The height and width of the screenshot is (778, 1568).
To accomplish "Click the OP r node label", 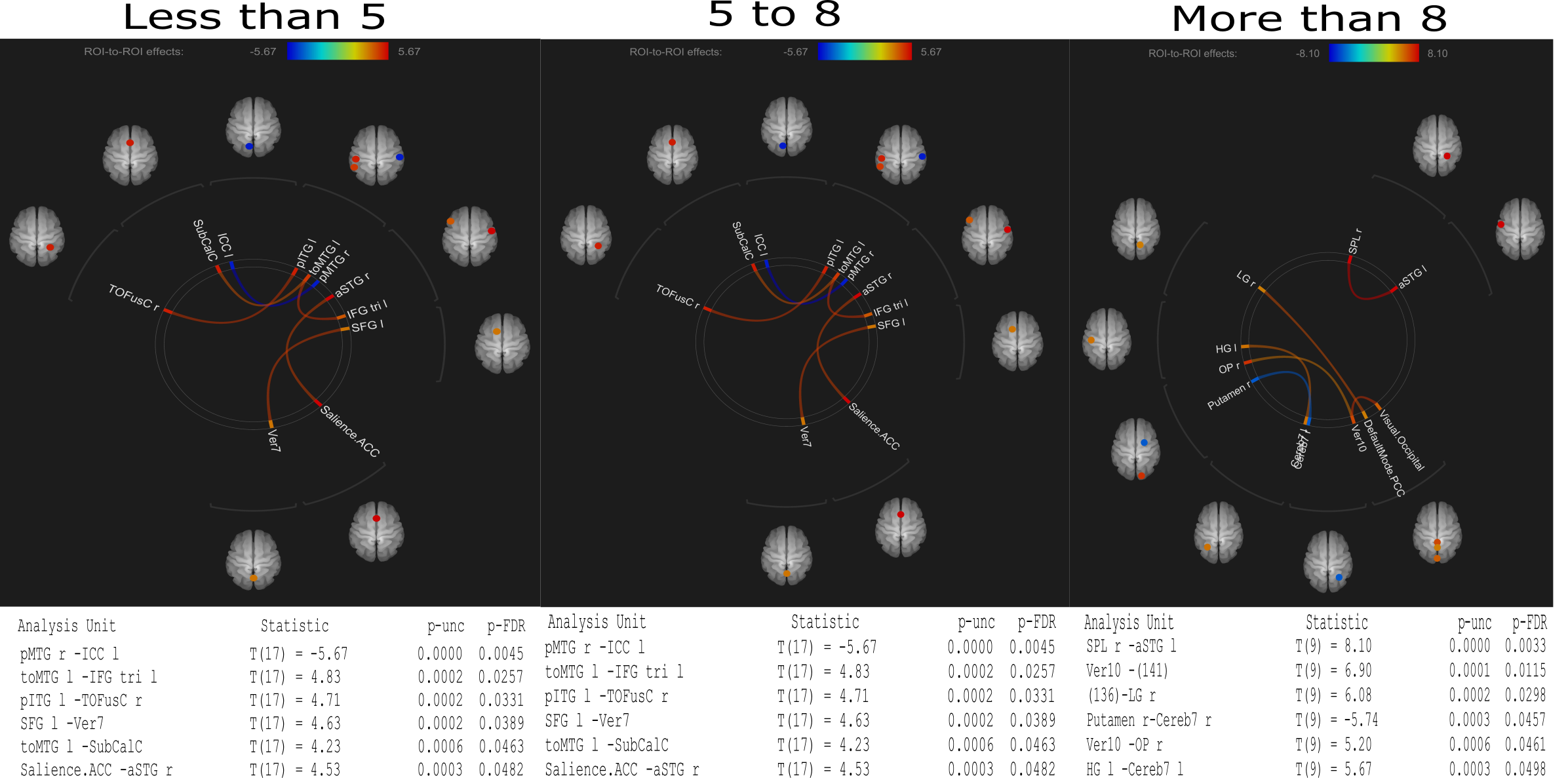I will [1228, 368].
